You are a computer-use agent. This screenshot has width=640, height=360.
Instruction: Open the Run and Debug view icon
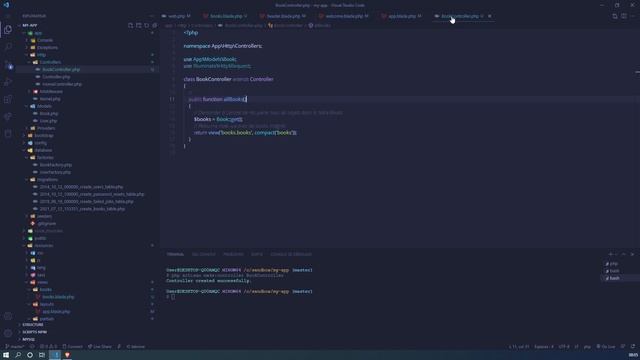tap(8, 82)
